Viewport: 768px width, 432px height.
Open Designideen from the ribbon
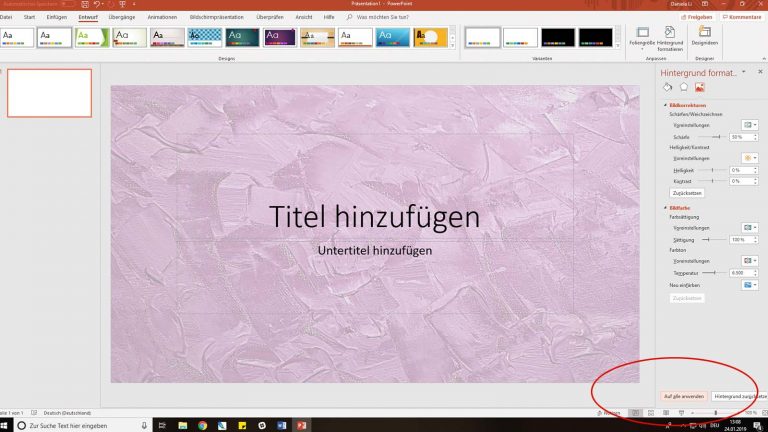pos(705,33)
